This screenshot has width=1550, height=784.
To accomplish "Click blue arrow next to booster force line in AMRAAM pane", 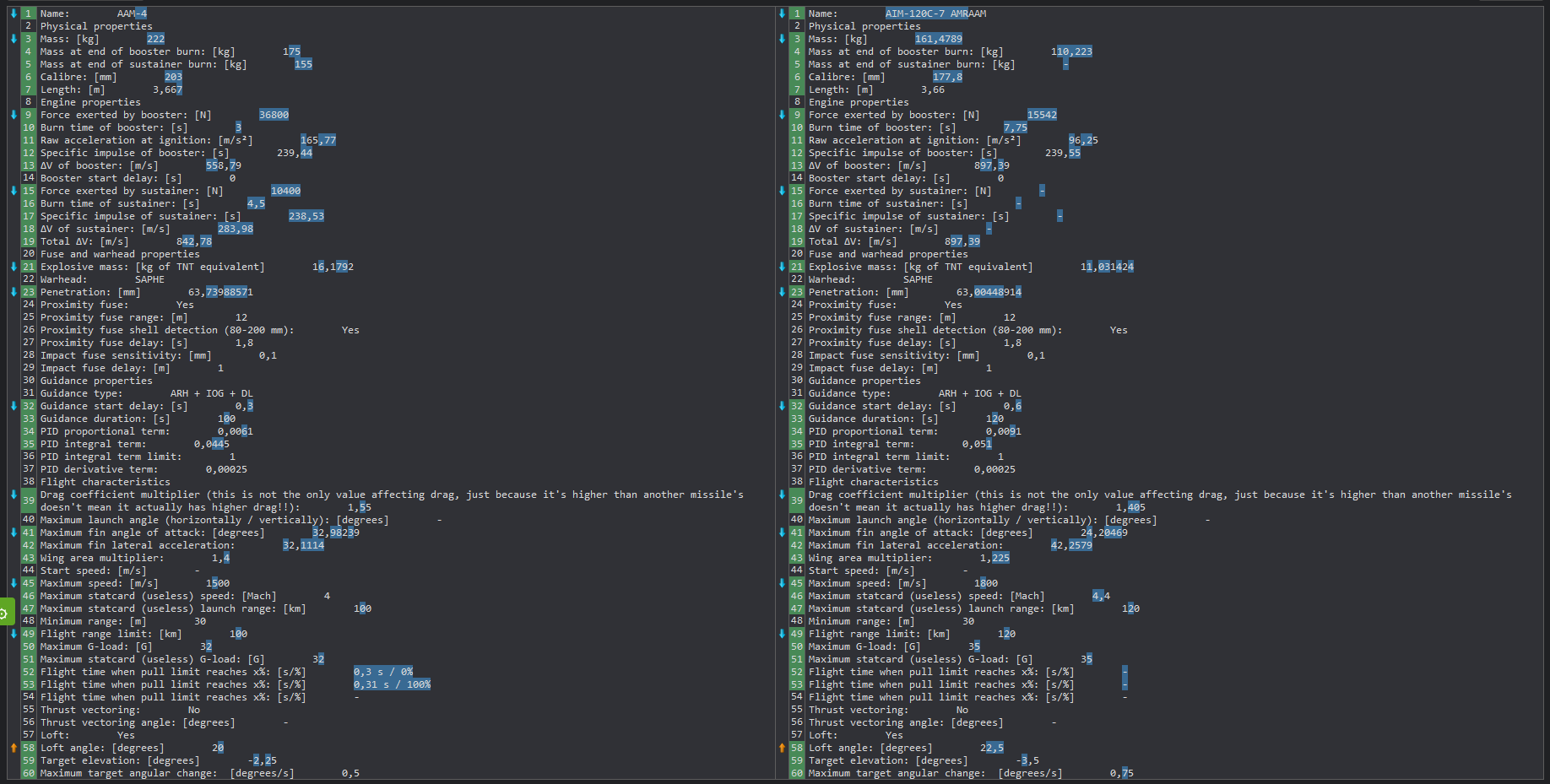I will click(x=782, y=115).
